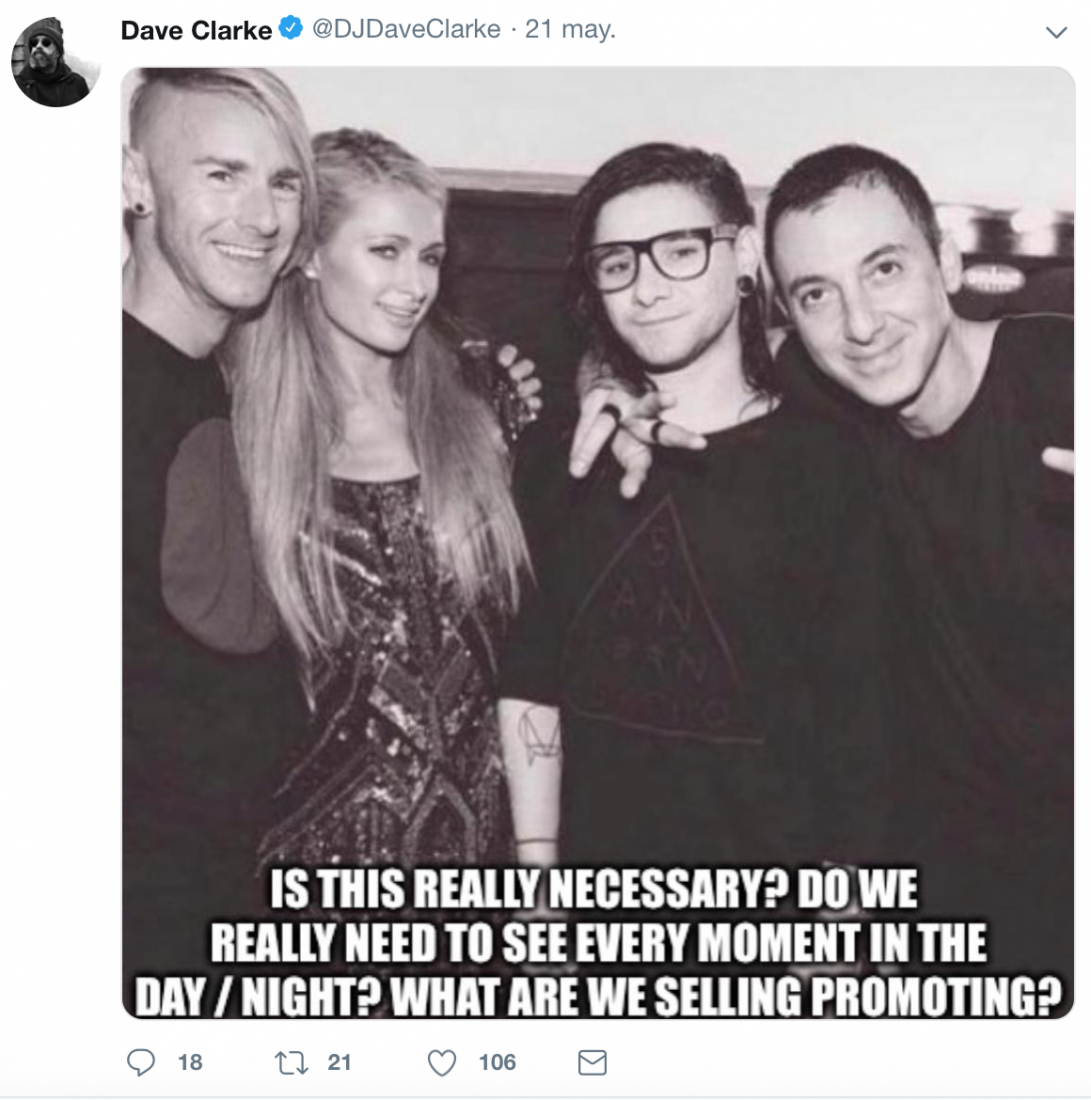Viewport: 1091px width, 1100px height.
Task: Click the like count 106
Action: (x=497, y=1062)
